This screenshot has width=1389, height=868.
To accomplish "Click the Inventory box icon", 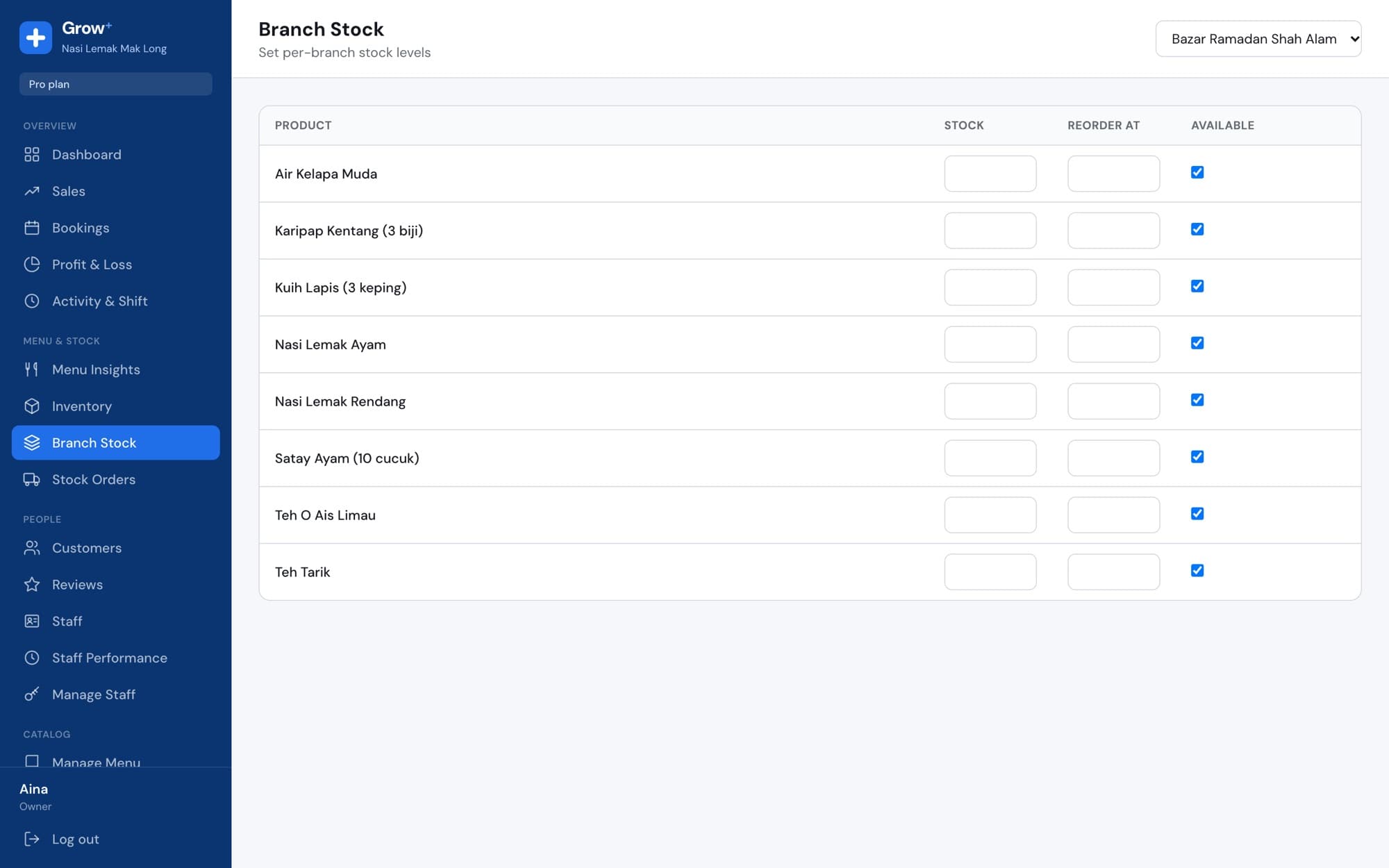I will (32, 406).
